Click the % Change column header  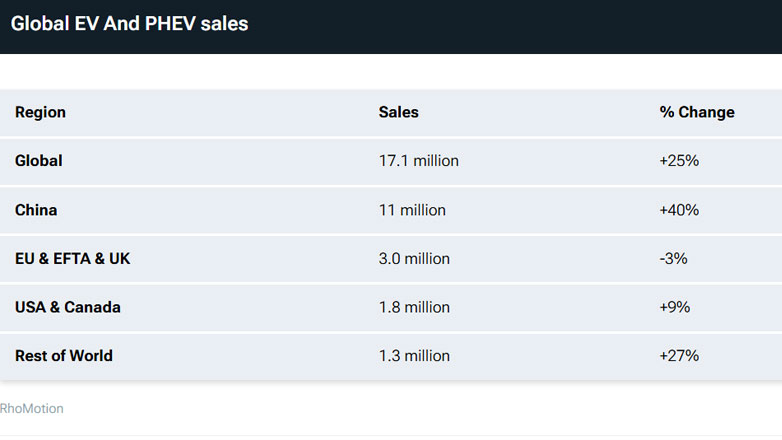pos(697,112)
